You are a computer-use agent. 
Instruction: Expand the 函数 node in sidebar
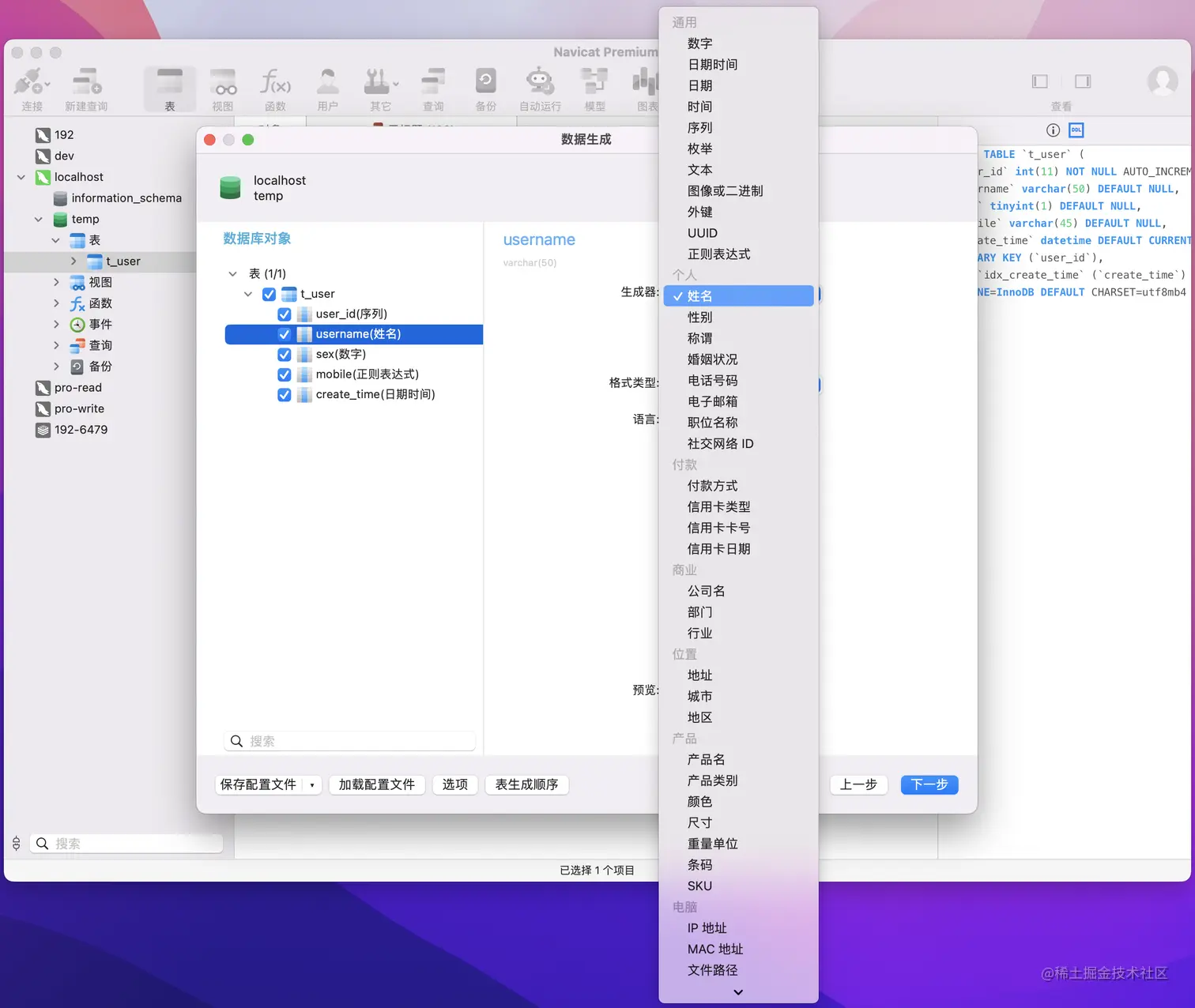[56, 303]
